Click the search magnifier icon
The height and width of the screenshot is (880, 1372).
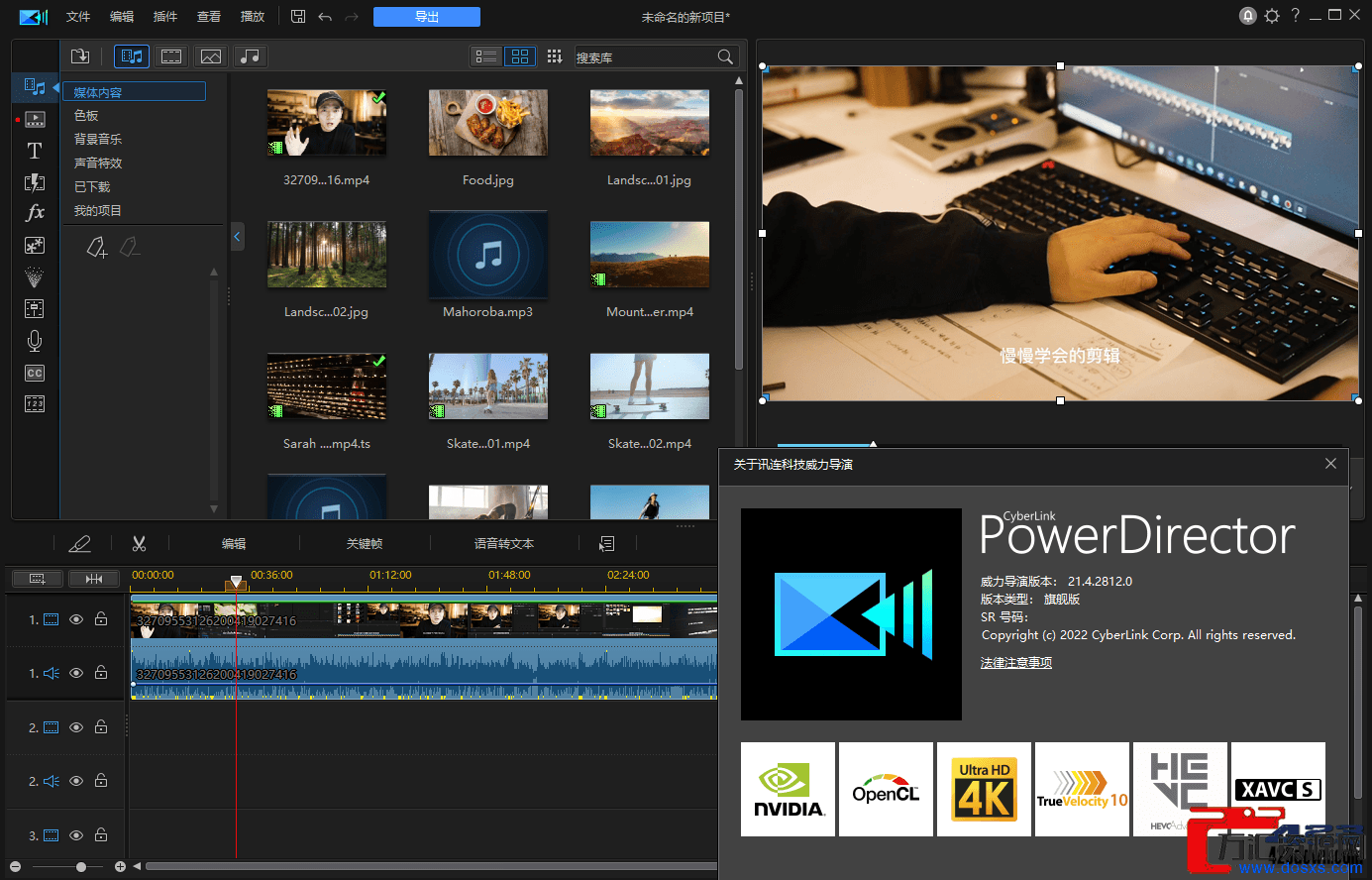coord(725,57)
